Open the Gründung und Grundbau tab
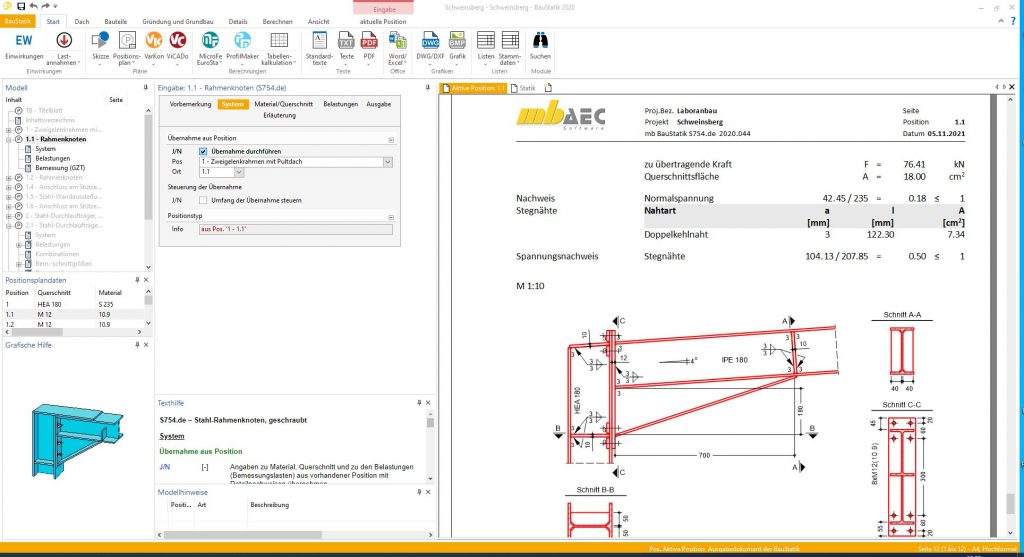 178,22
